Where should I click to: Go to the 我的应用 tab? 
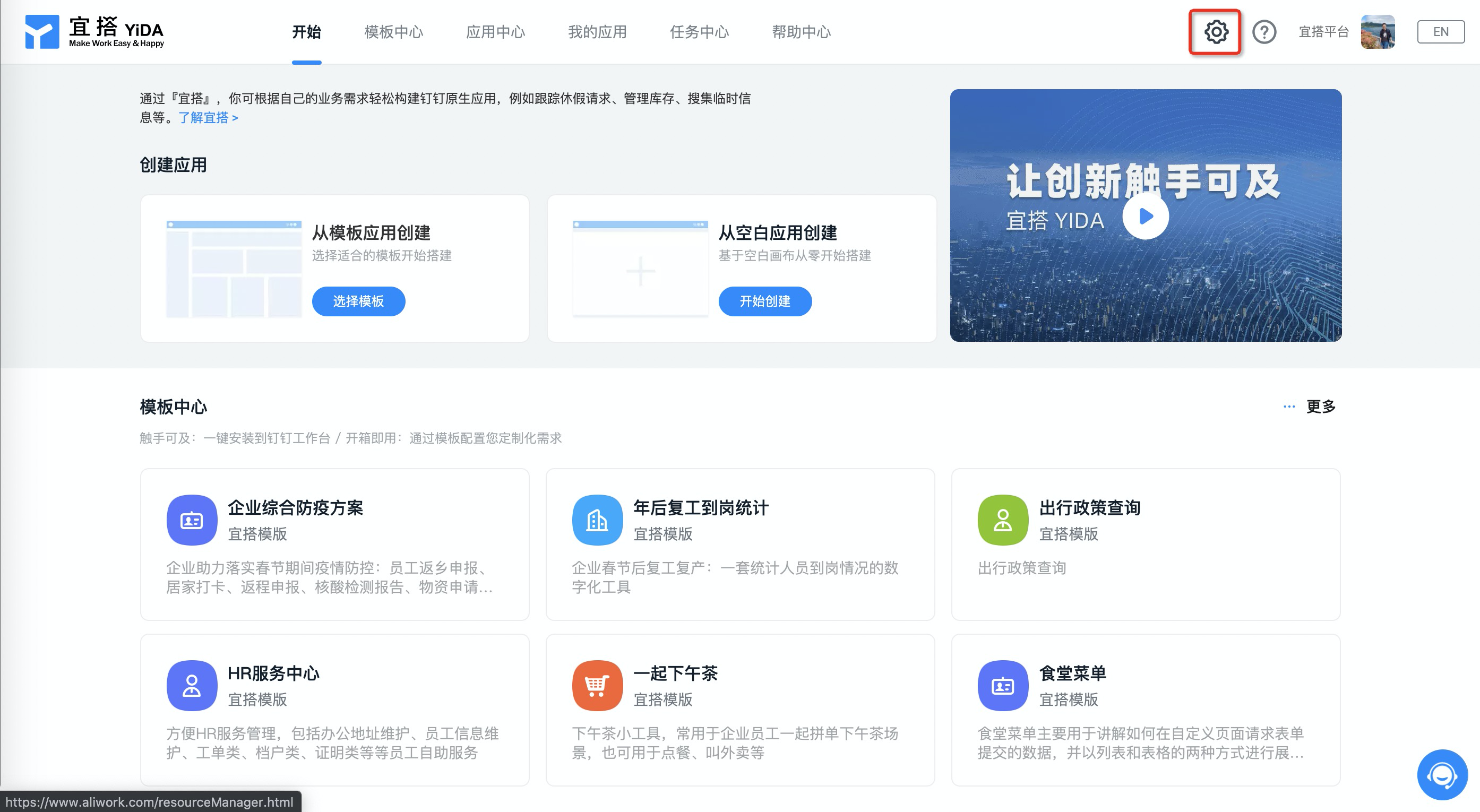[597, 32]
